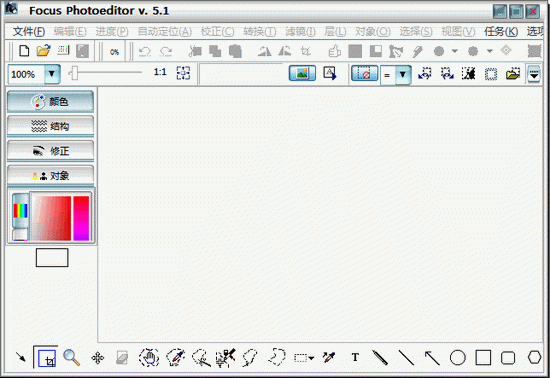Select the move four-arrow tool
The height and width of the screenshot is (378, 550).
click(98, 358)
